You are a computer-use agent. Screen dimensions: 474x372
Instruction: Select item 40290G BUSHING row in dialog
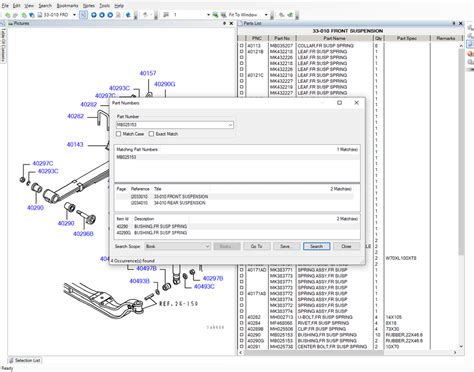click(237, 233)
